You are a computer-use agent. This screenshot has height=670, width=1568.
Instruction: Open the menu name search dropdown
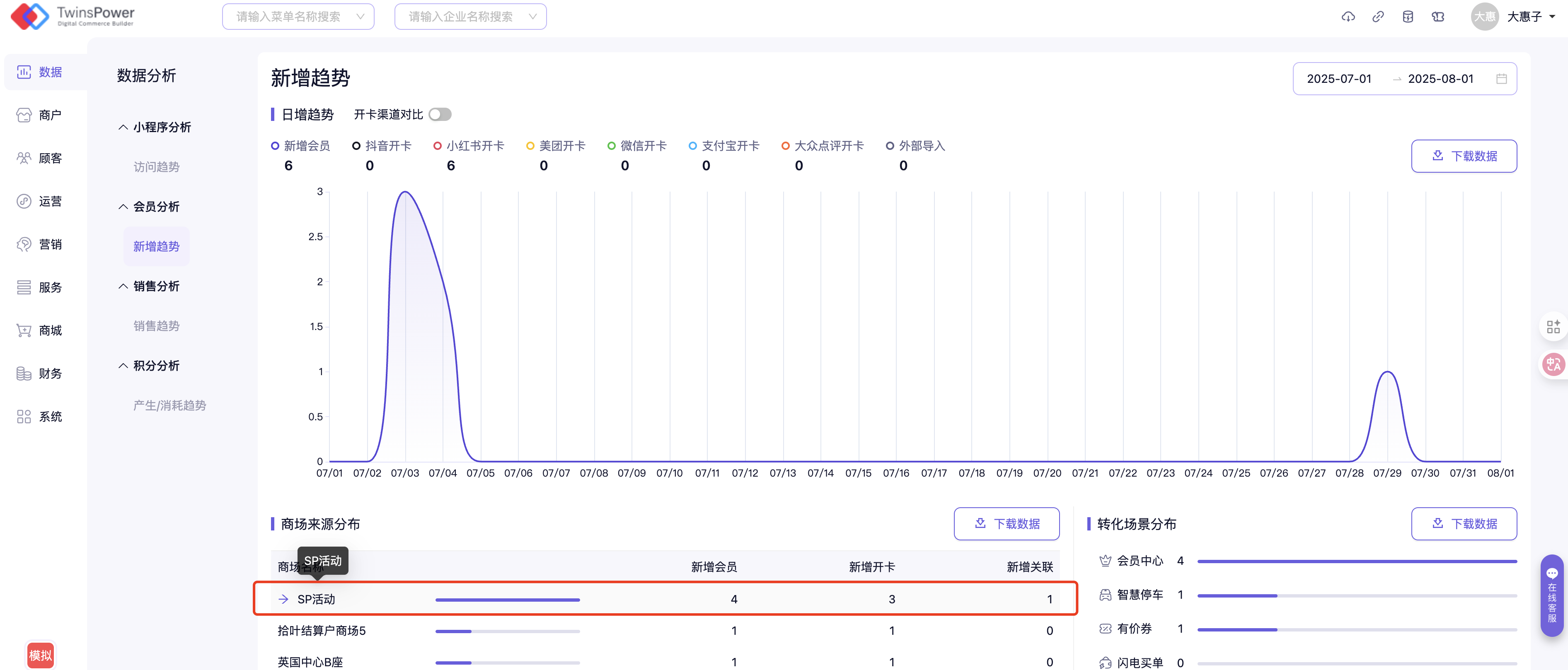tap(298, 17)
